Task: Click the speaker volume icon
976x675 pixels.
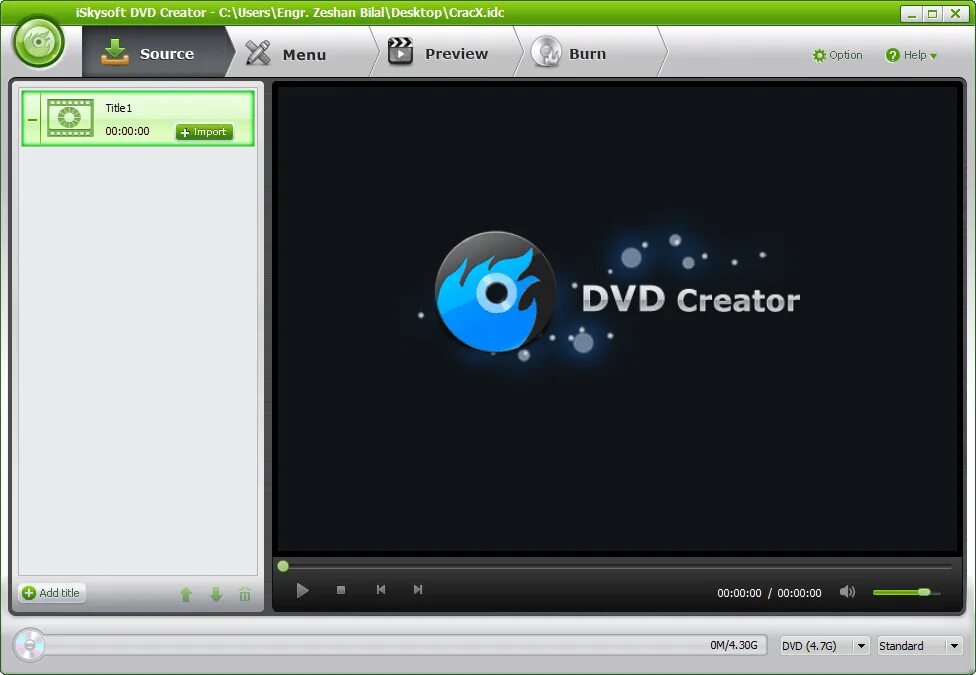Action: (x=848, y=592)
